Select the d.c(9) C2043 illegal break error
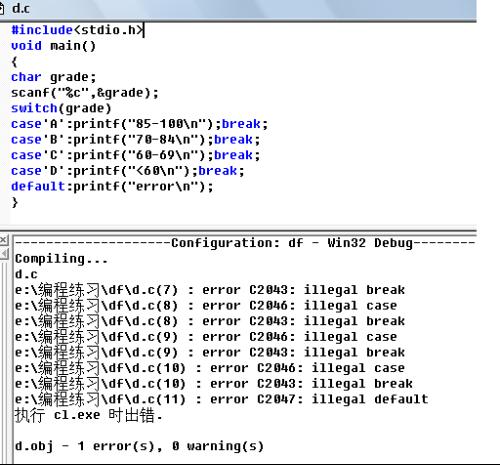 (210, 353)
